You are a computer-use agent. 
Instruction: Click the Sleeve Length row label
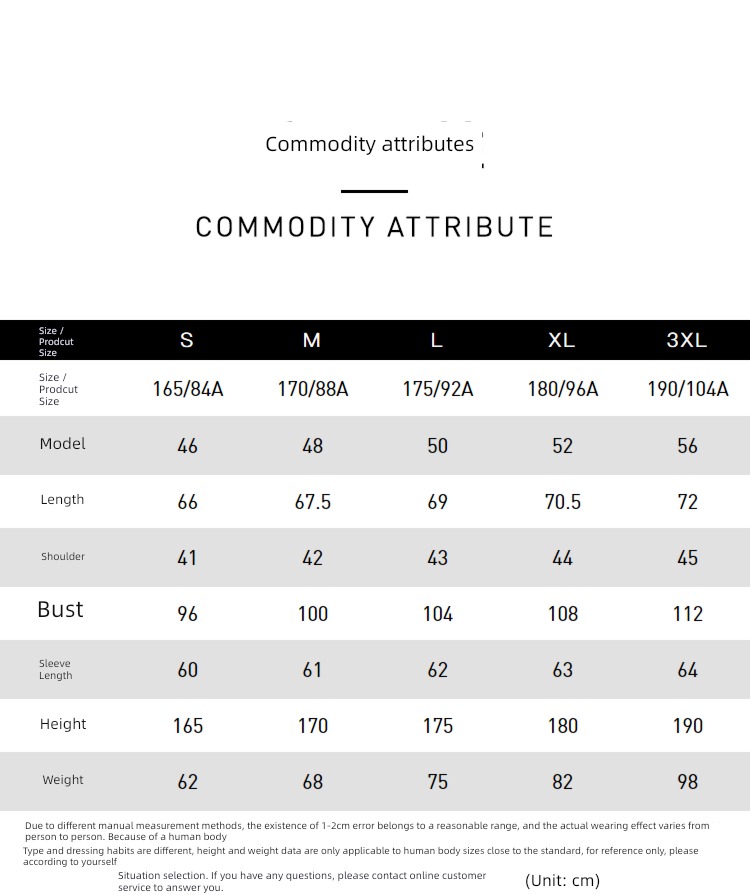[x=55, y=669]
